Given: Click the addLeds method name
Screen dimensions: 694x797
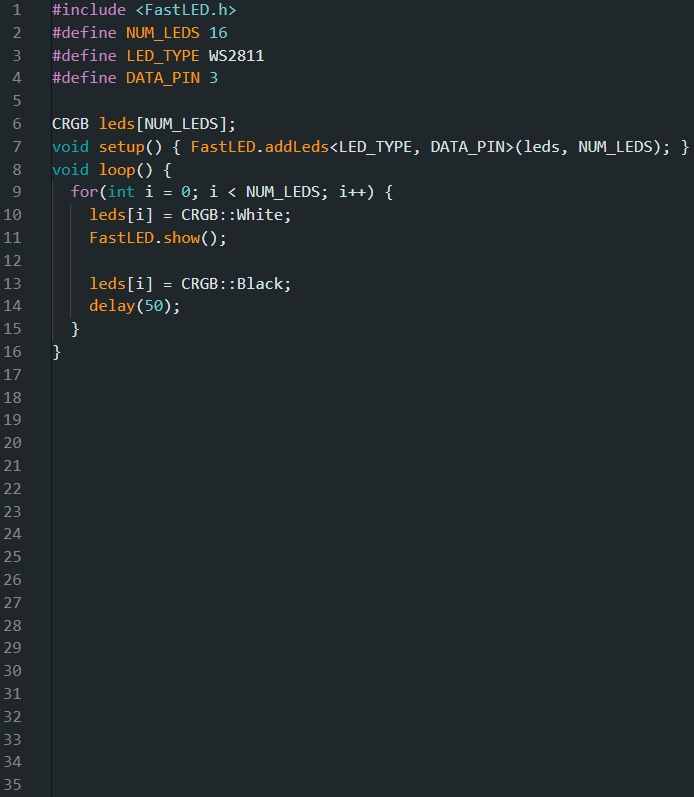Looking at the screenshot, I should 296,147.
